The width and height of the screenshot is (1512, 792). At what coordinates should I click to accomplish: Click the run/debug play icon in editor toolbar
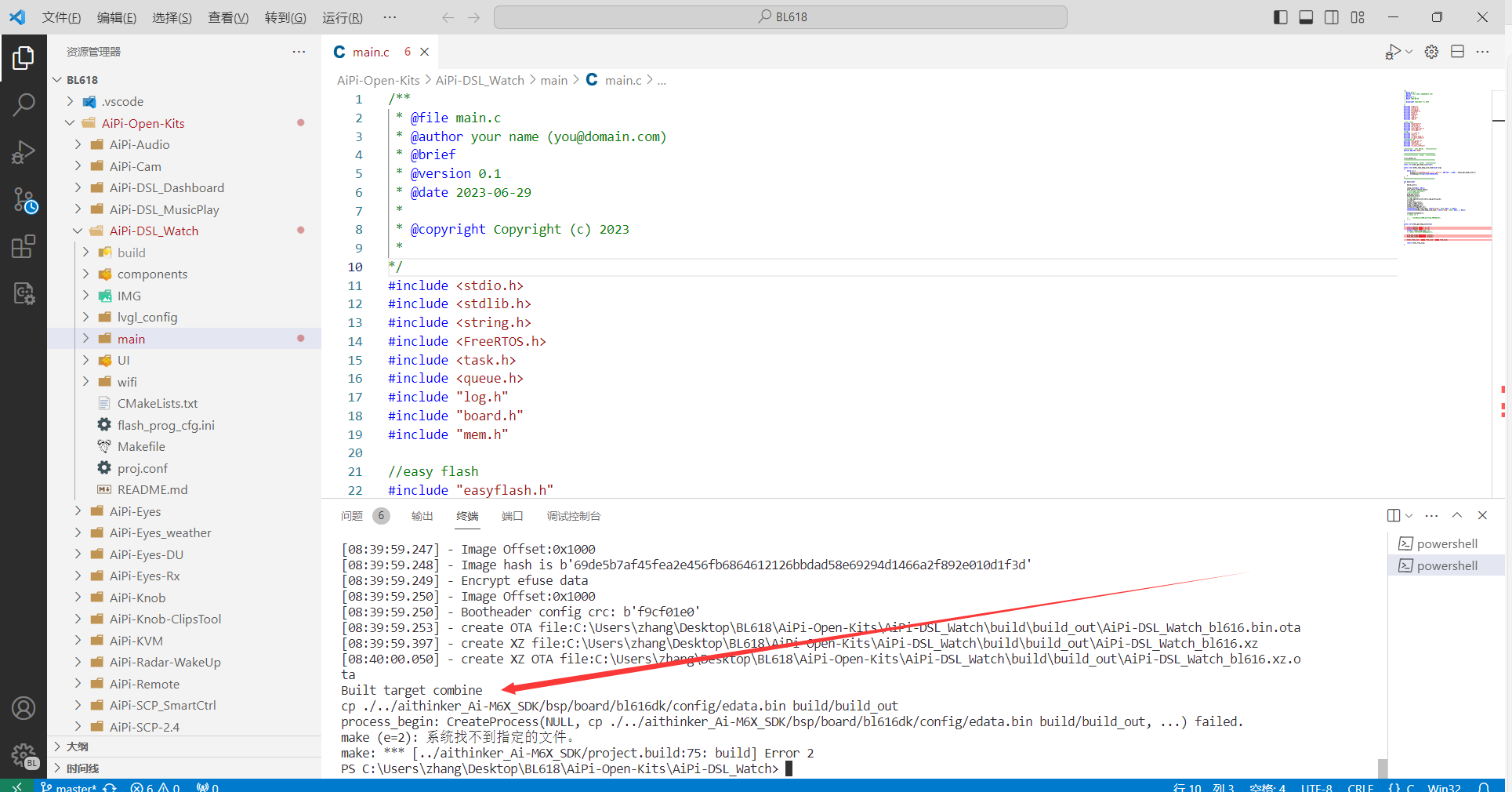pos(1393,52)
